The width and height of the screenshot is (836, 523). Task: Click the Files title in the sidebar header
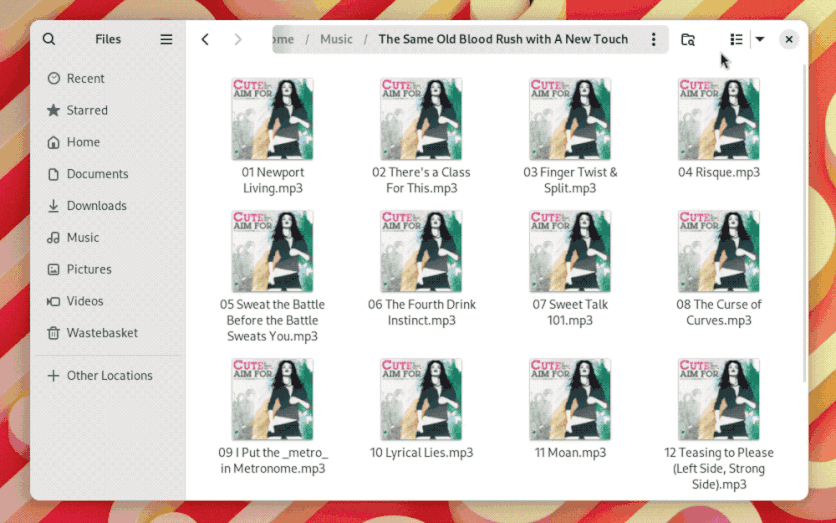[x=108, y=39]
